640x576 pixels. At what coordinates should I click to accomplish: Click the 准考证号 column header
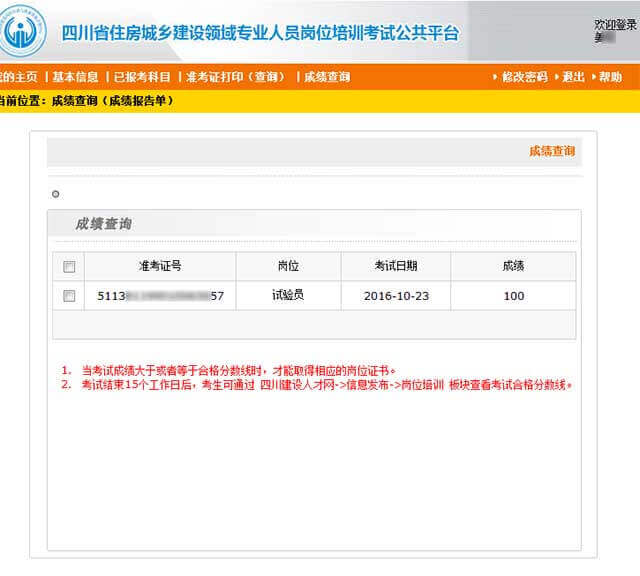pyautogui.click(x=160, y=266)
